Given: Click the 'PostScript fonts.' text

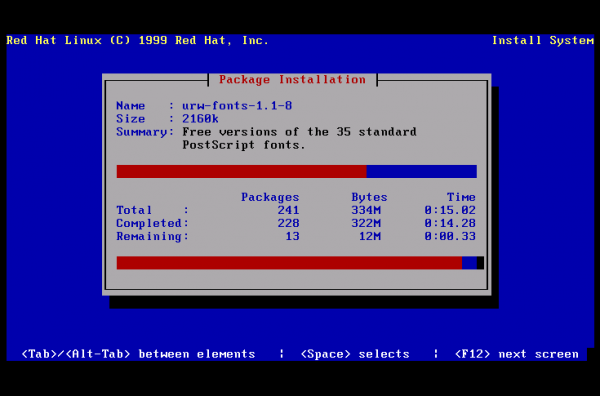Looking at the screenshot, I should tap(244, 145).
